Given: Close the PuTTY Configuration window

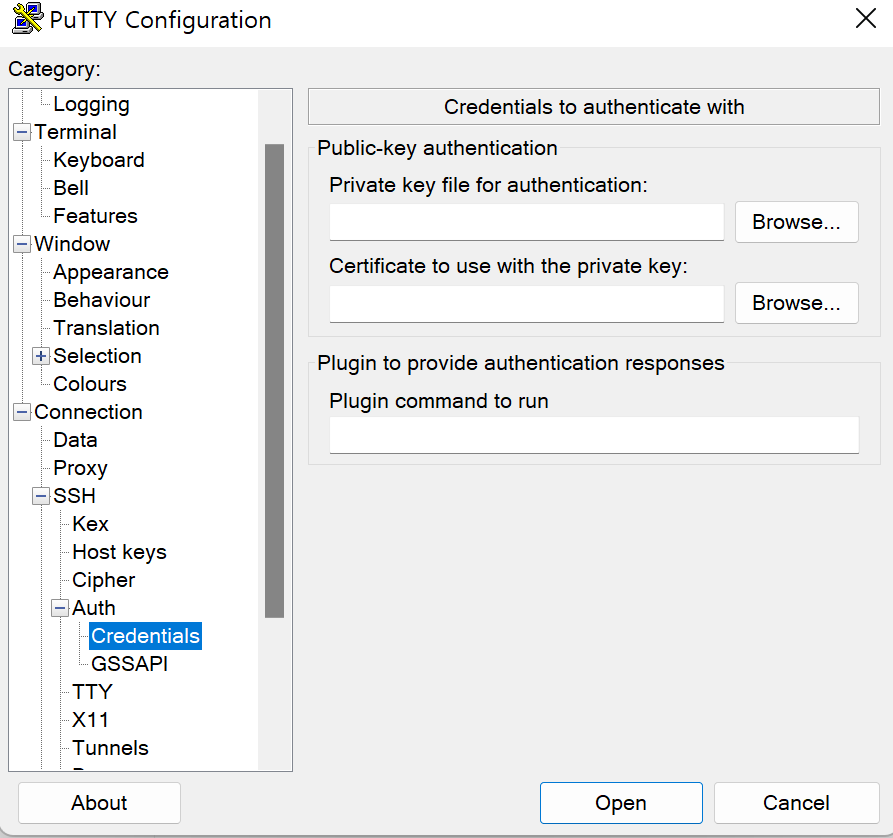Looking at the screenshot, I should click(x=866, y=18).
